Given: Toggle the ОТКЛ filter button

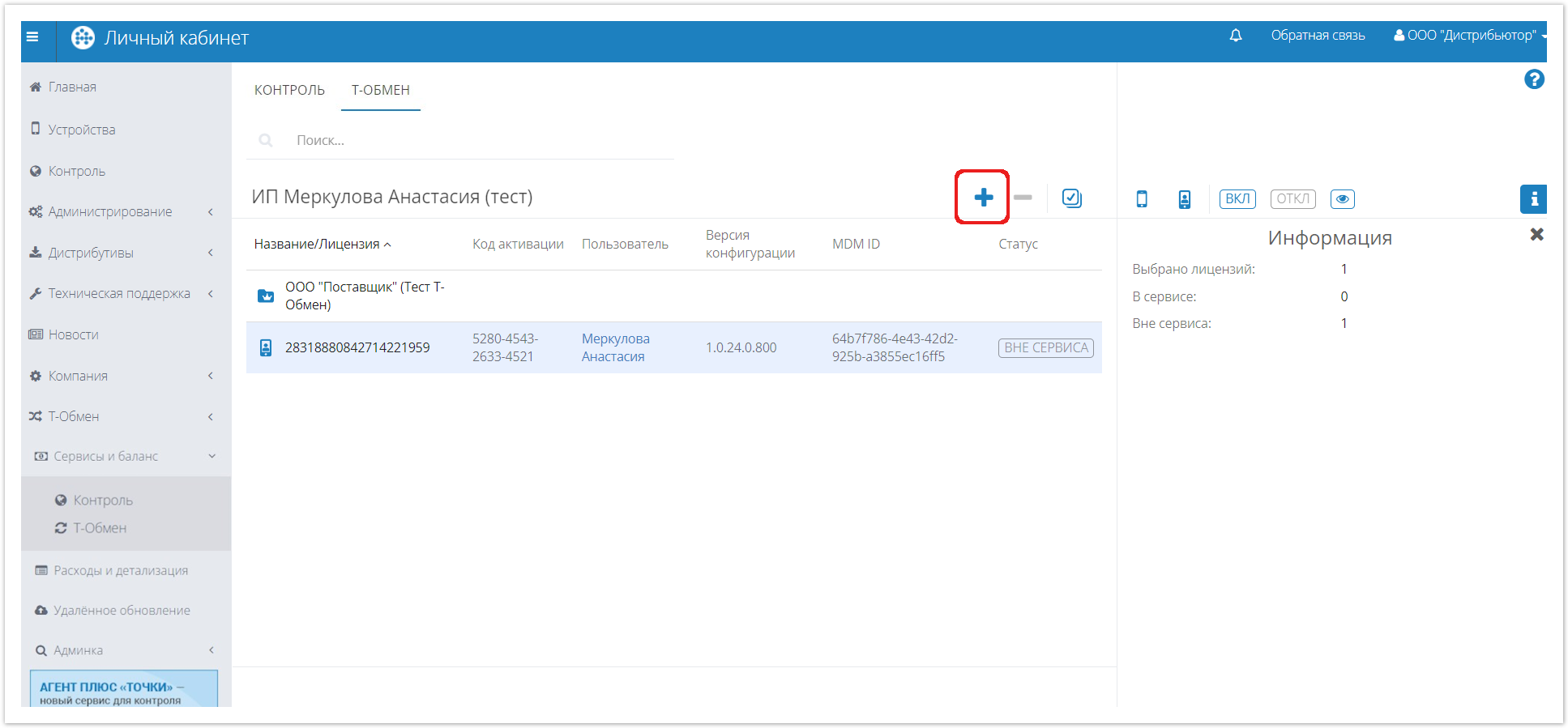Looking at the screenshot, I should pyautogui.click(x=1292, y=199).
